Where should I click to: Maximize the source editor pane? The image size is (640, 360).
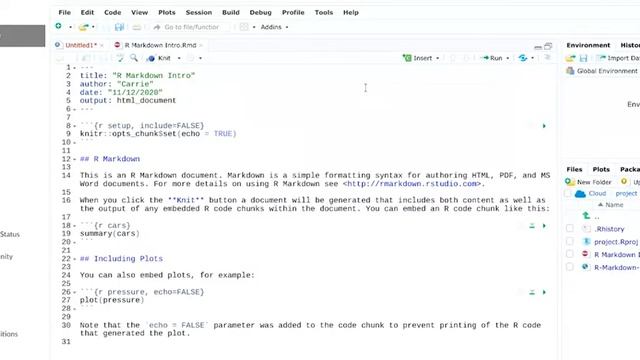tap(548, 46)
